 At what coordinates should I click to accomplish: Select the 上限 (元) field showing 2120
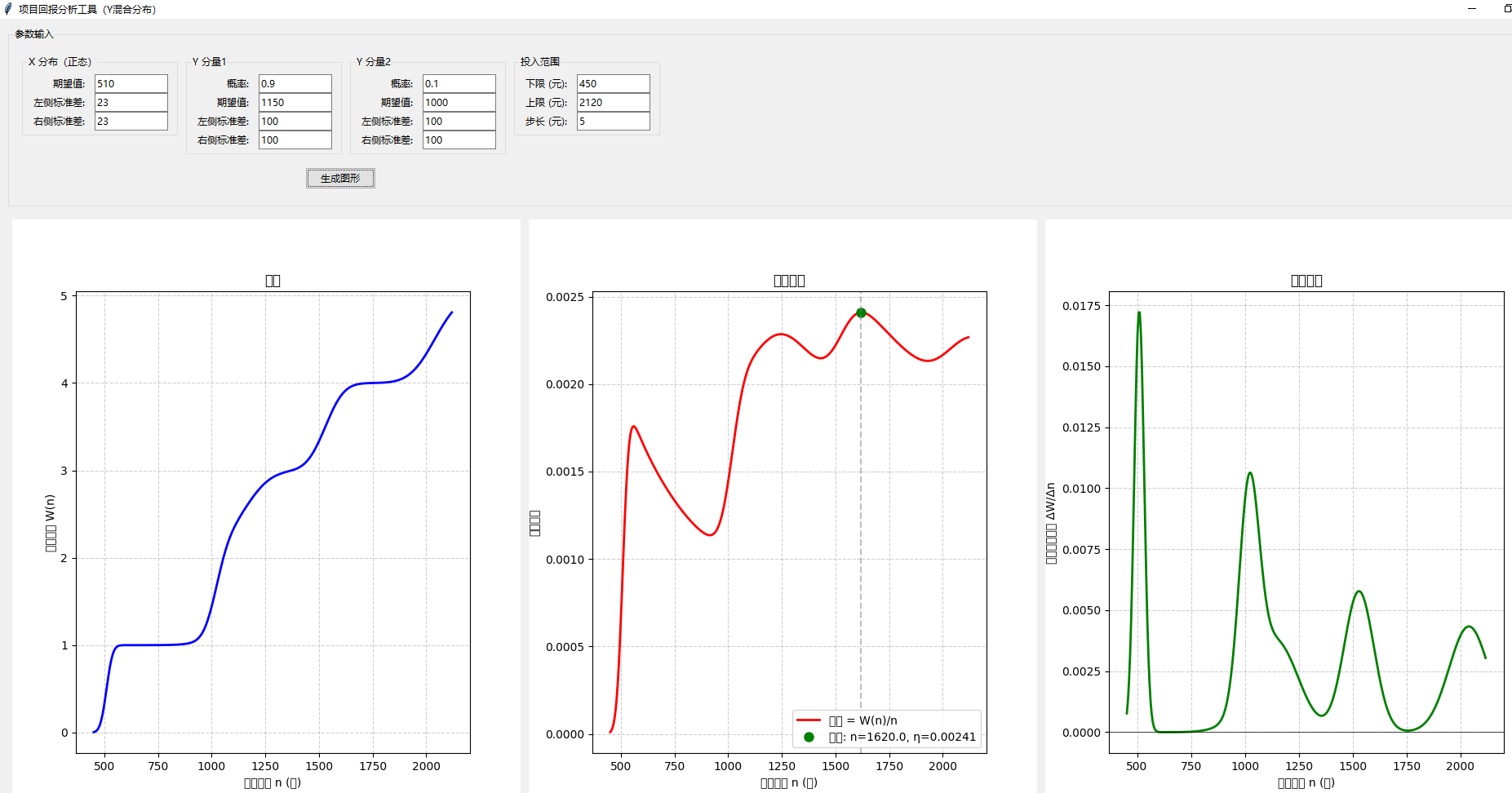click(x=613, y=102)
